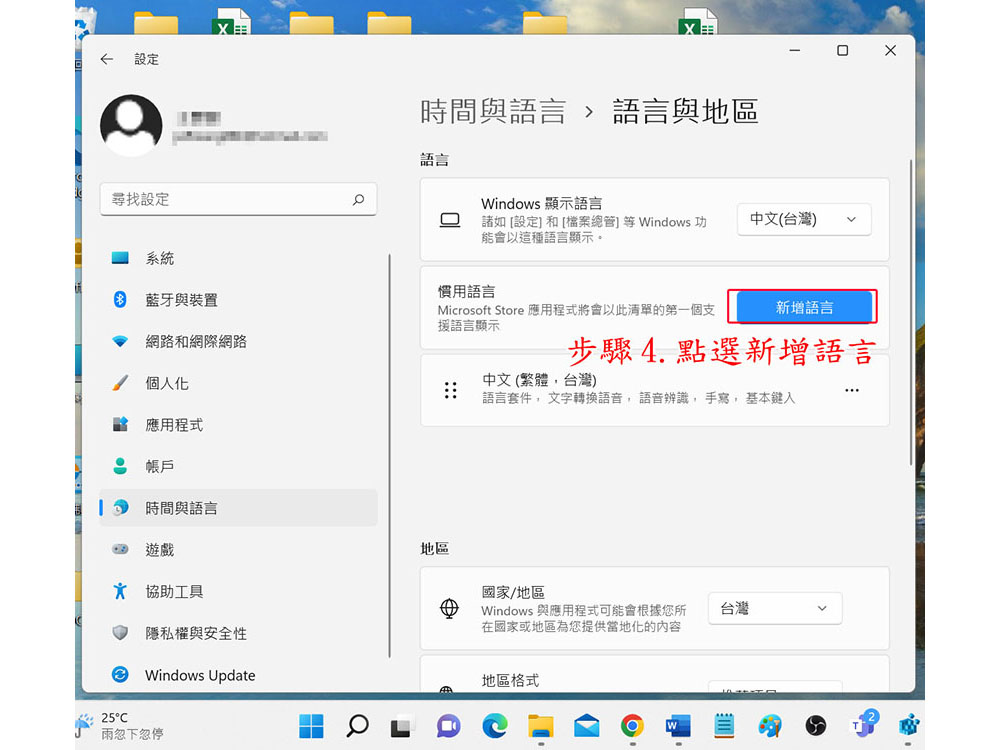Select 藍牙與裝置 in the sidebar
The height and width of the screenshot is (750, 1000).
[181, 300]
